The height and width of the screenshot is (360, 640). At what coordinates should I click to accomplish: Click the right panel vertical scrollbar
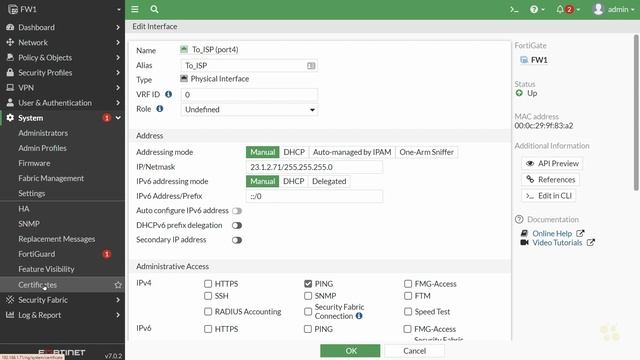click(x=636, y=113)
